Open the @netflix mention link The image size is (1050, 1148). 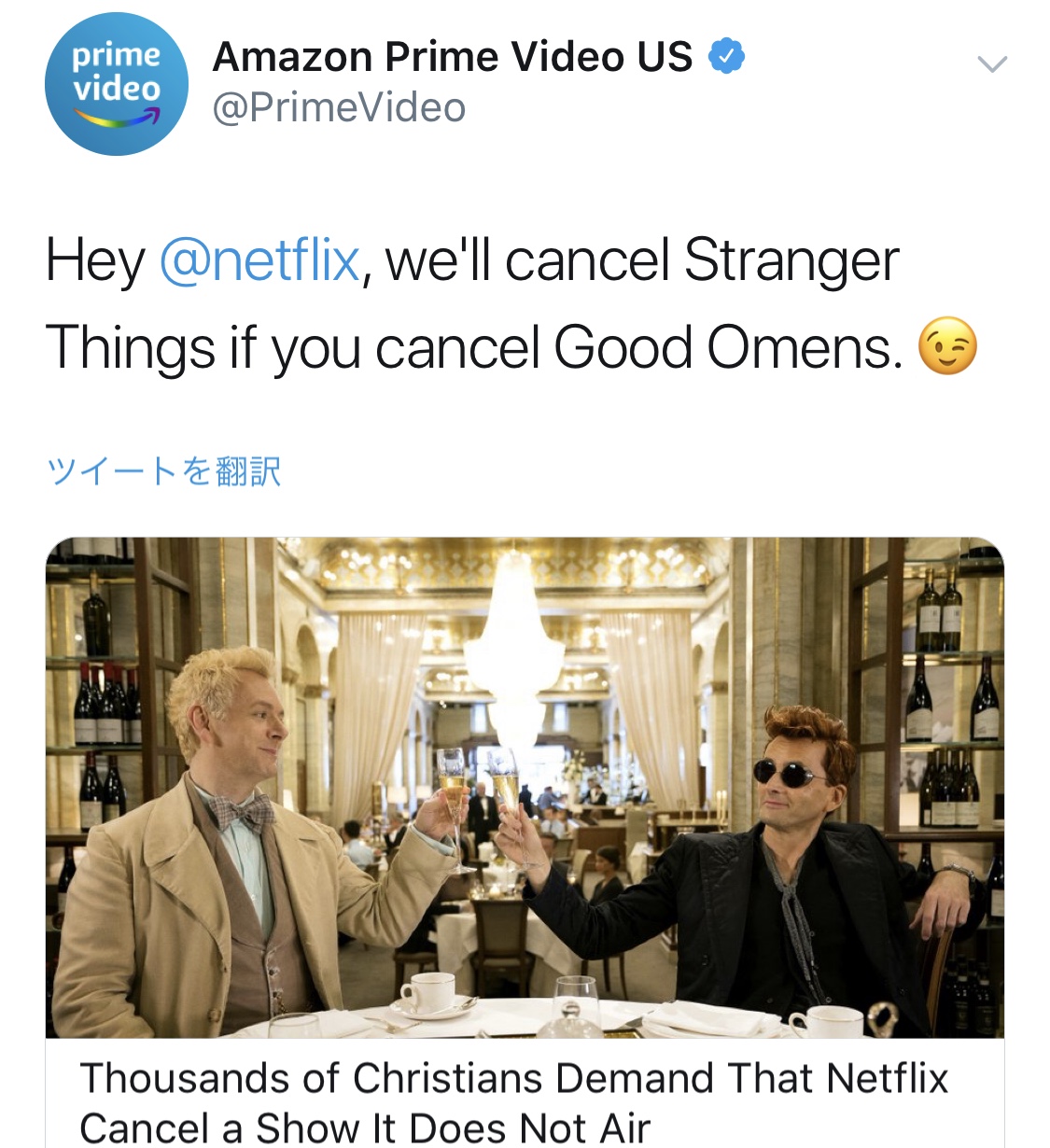point(259,259)
